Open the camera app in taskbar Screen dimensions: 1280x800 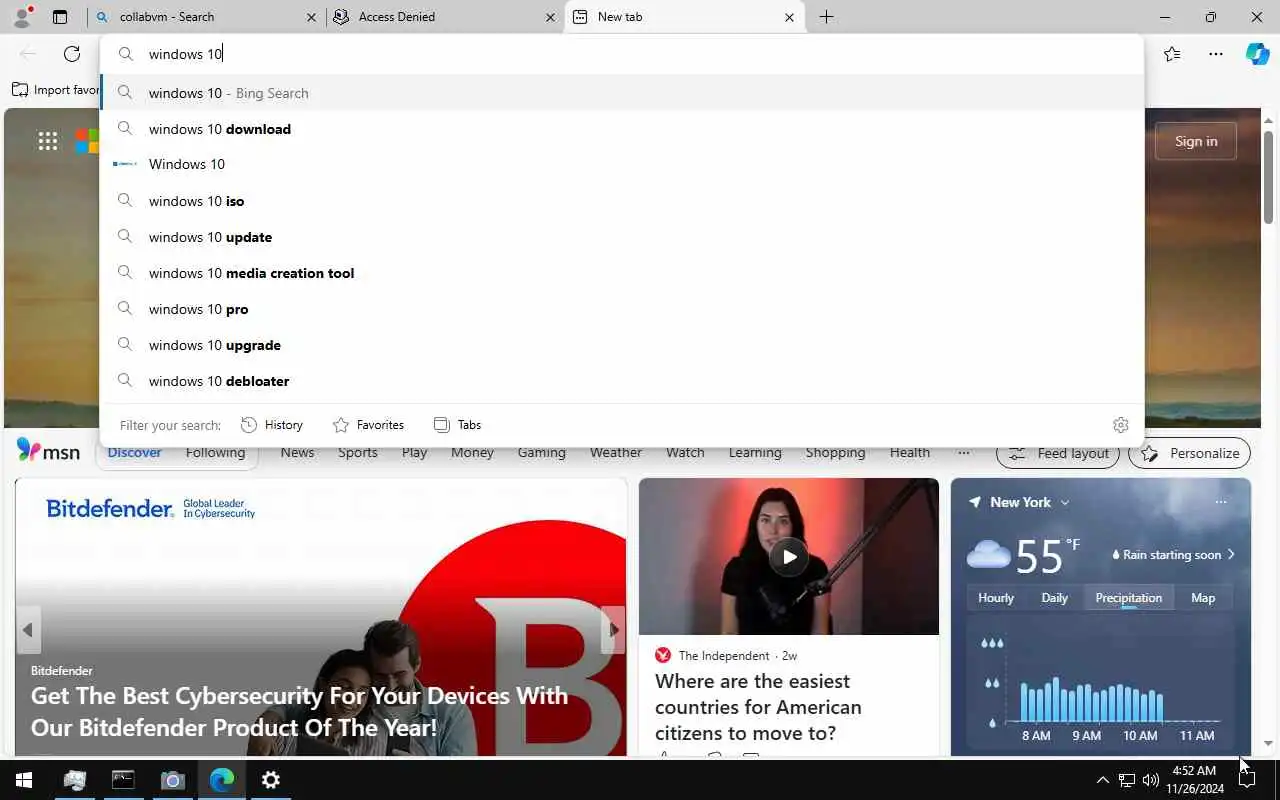pyautogui.click(x=172, y=780)
